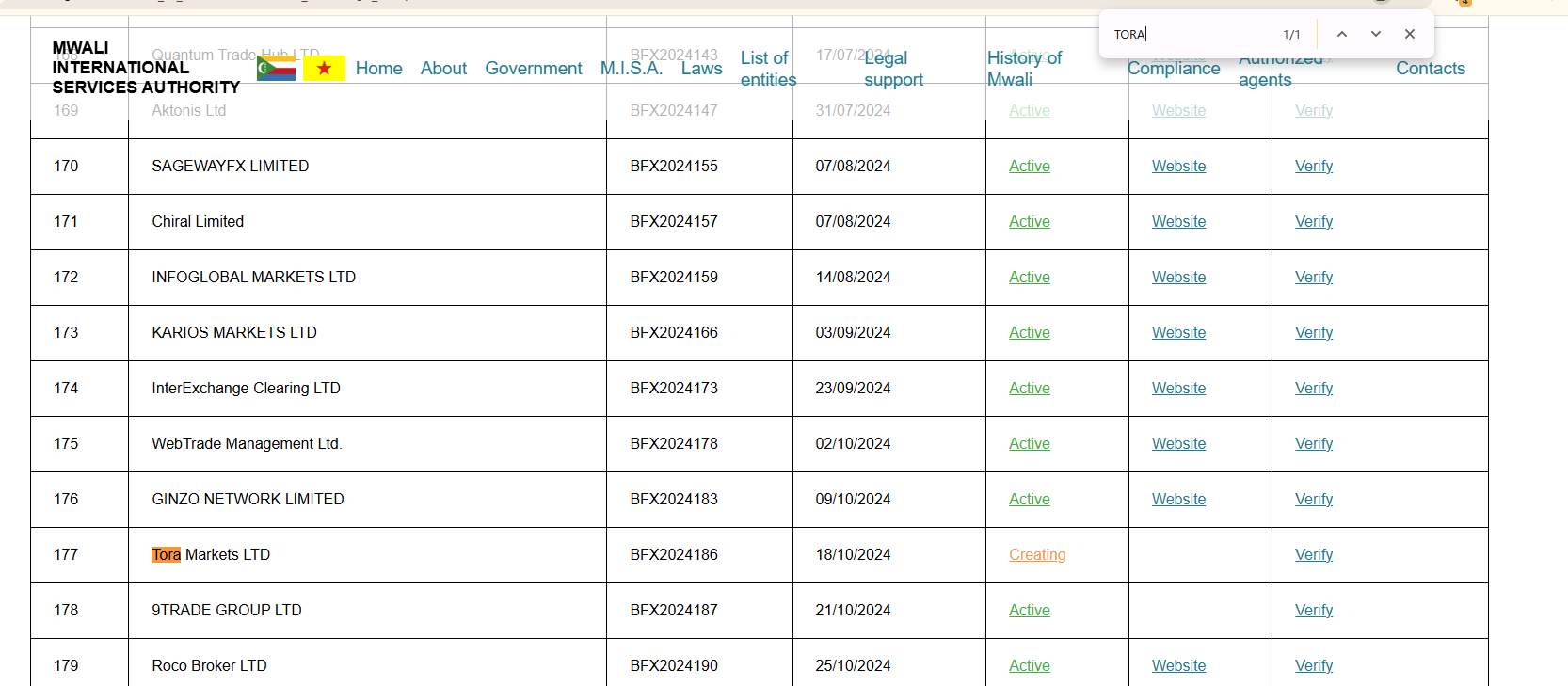Click Verify for 9TRADE GROUP LTD

(1314, 611)
